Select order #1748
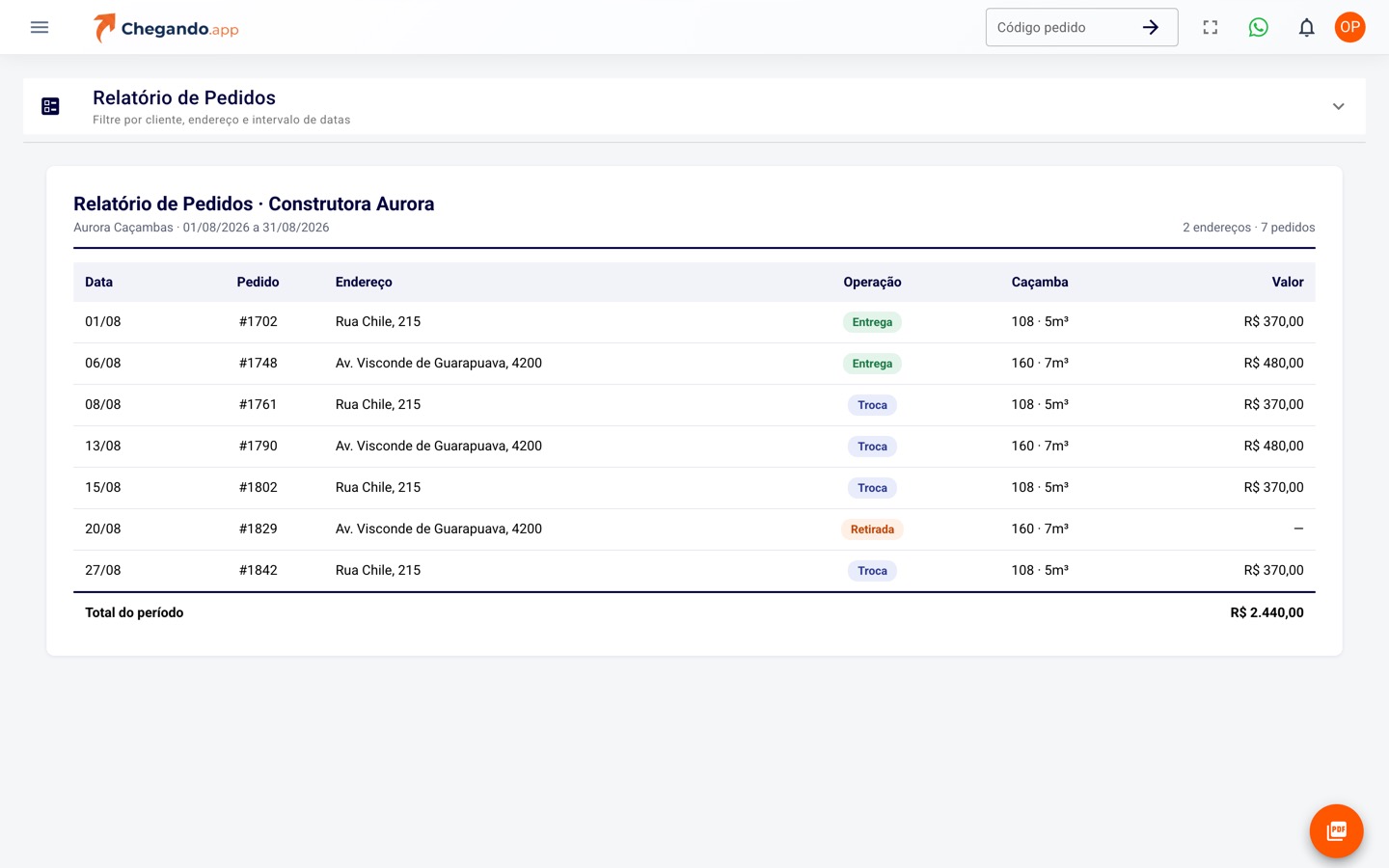The image size is (1389, 868). point(258,363)
